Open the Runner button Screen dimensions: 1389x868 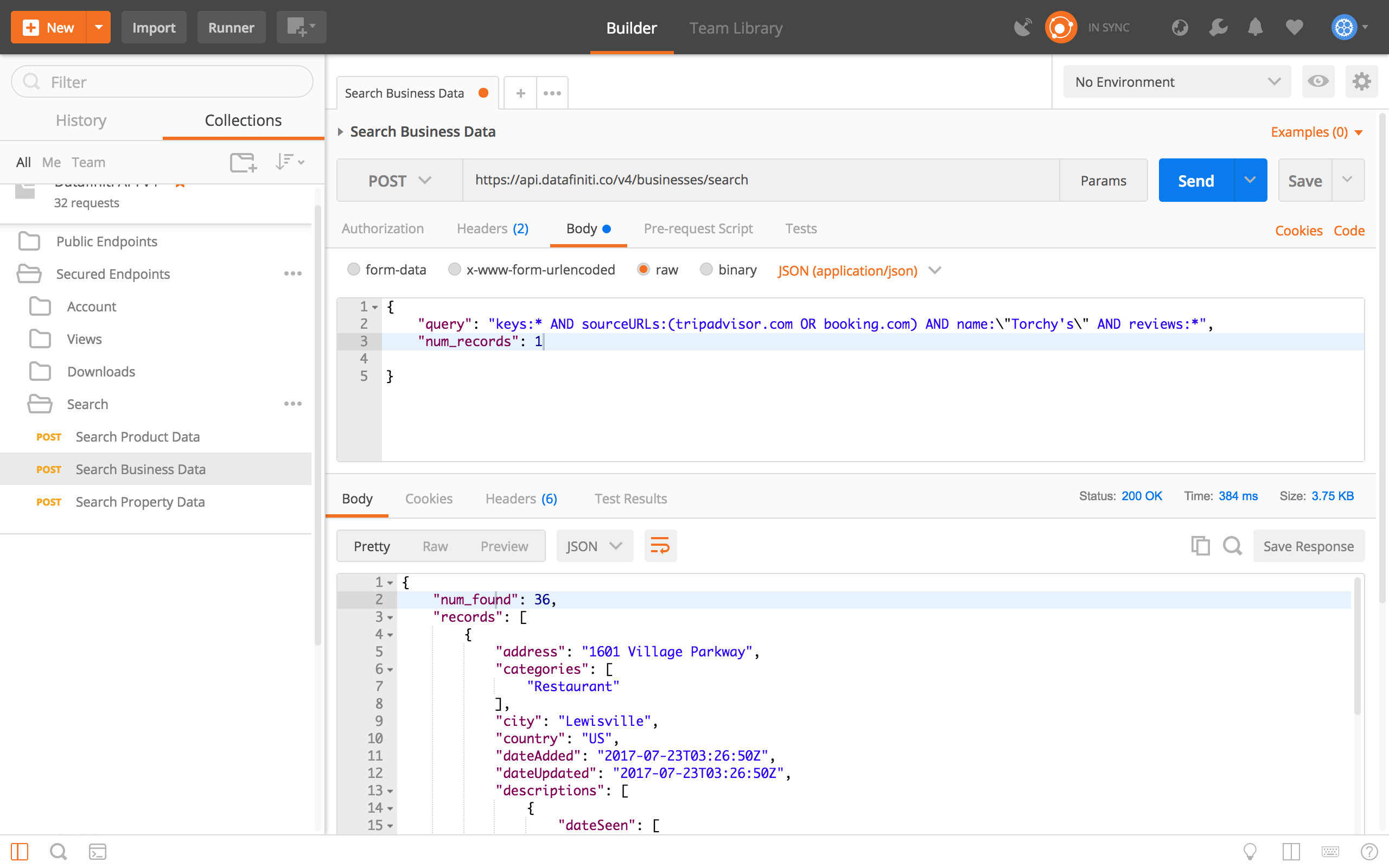[x=231, y=27]
